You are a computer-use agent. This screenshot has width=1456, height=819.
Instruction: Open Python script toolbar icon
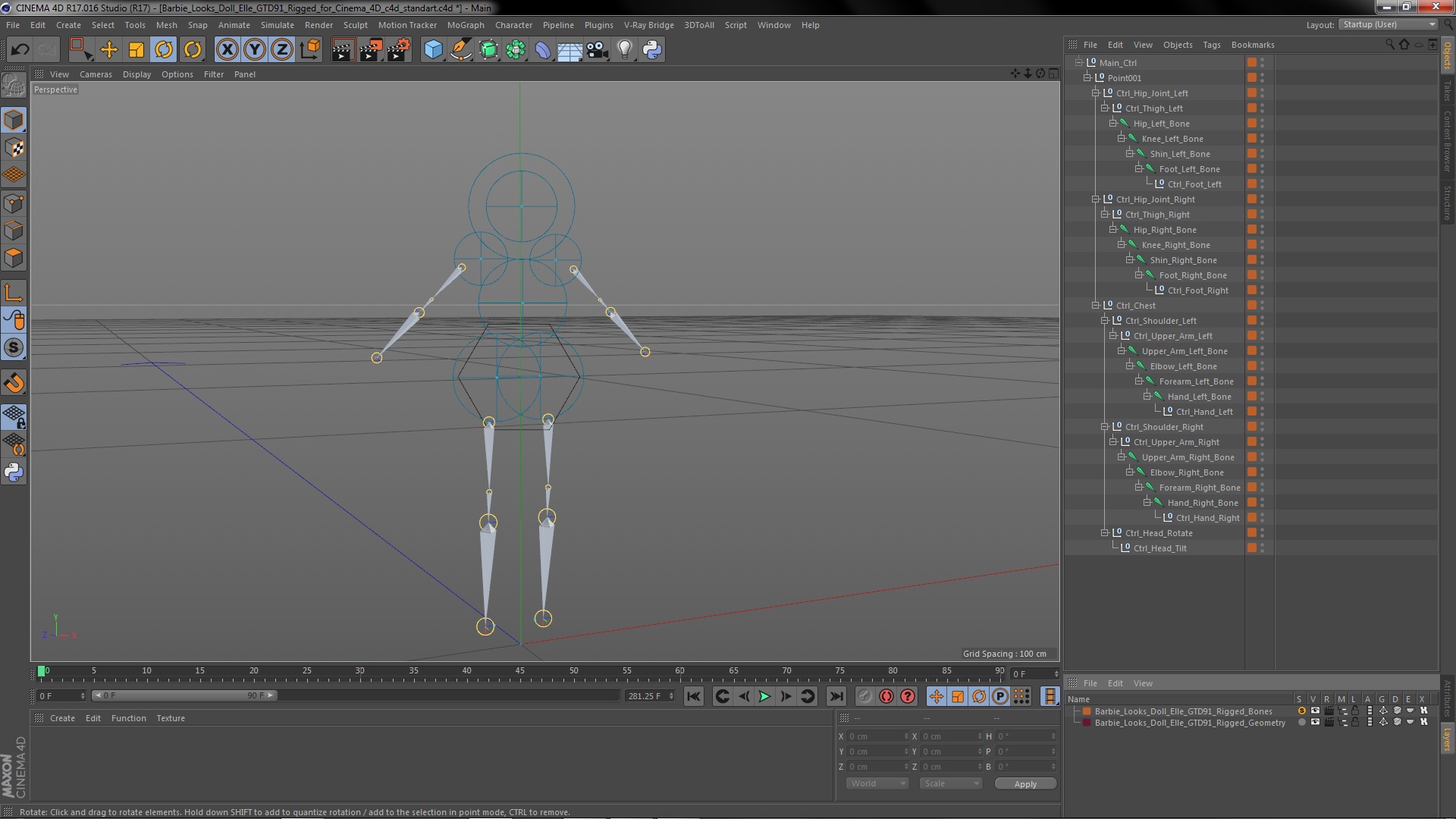(x=652, y=50)
